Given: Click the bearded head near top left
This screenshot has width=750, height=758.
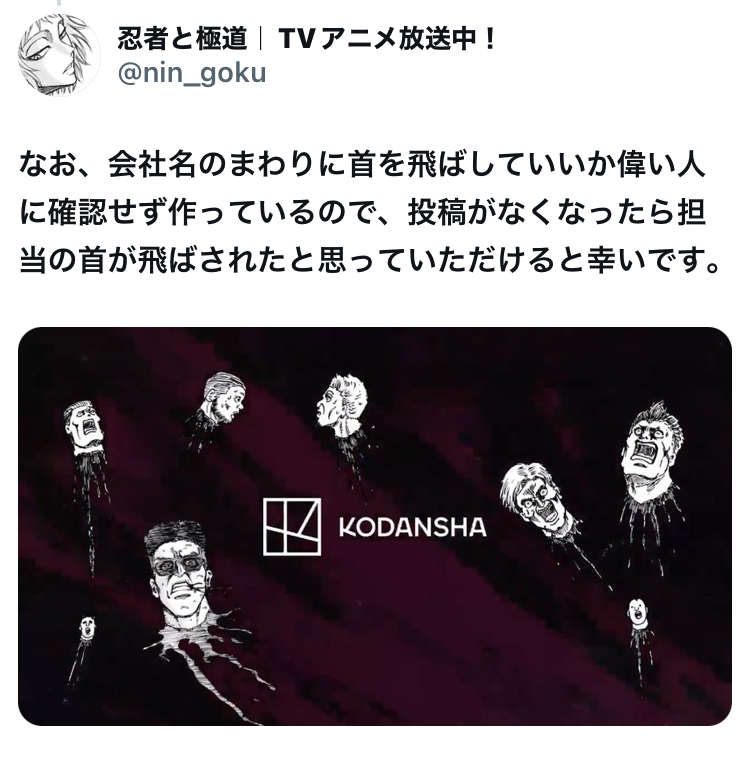Looking at the screenshot, I should click(223, 397).
